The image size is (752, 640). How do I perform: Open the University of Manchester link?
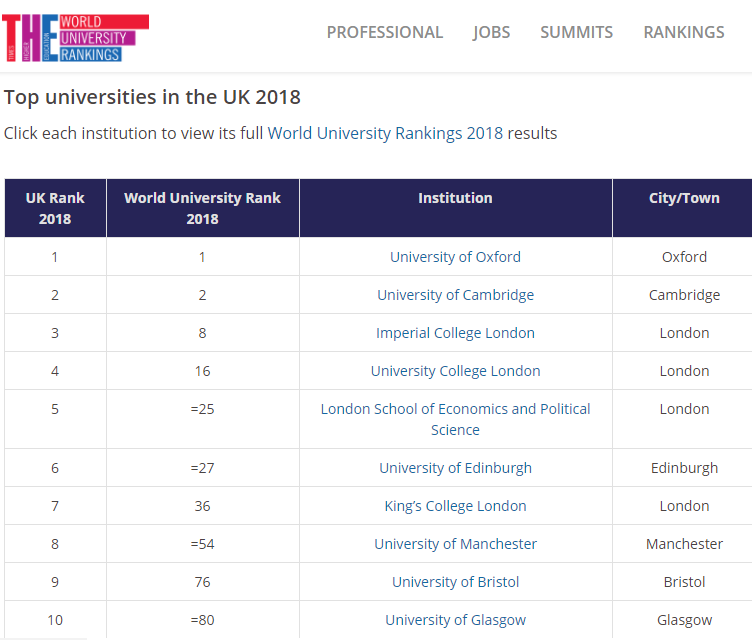click(x=455, y=544)
